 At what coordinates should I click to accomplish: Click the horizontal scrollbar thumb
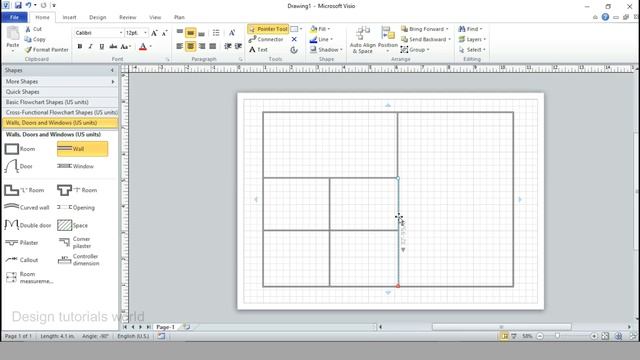click(x=502, y=327)
